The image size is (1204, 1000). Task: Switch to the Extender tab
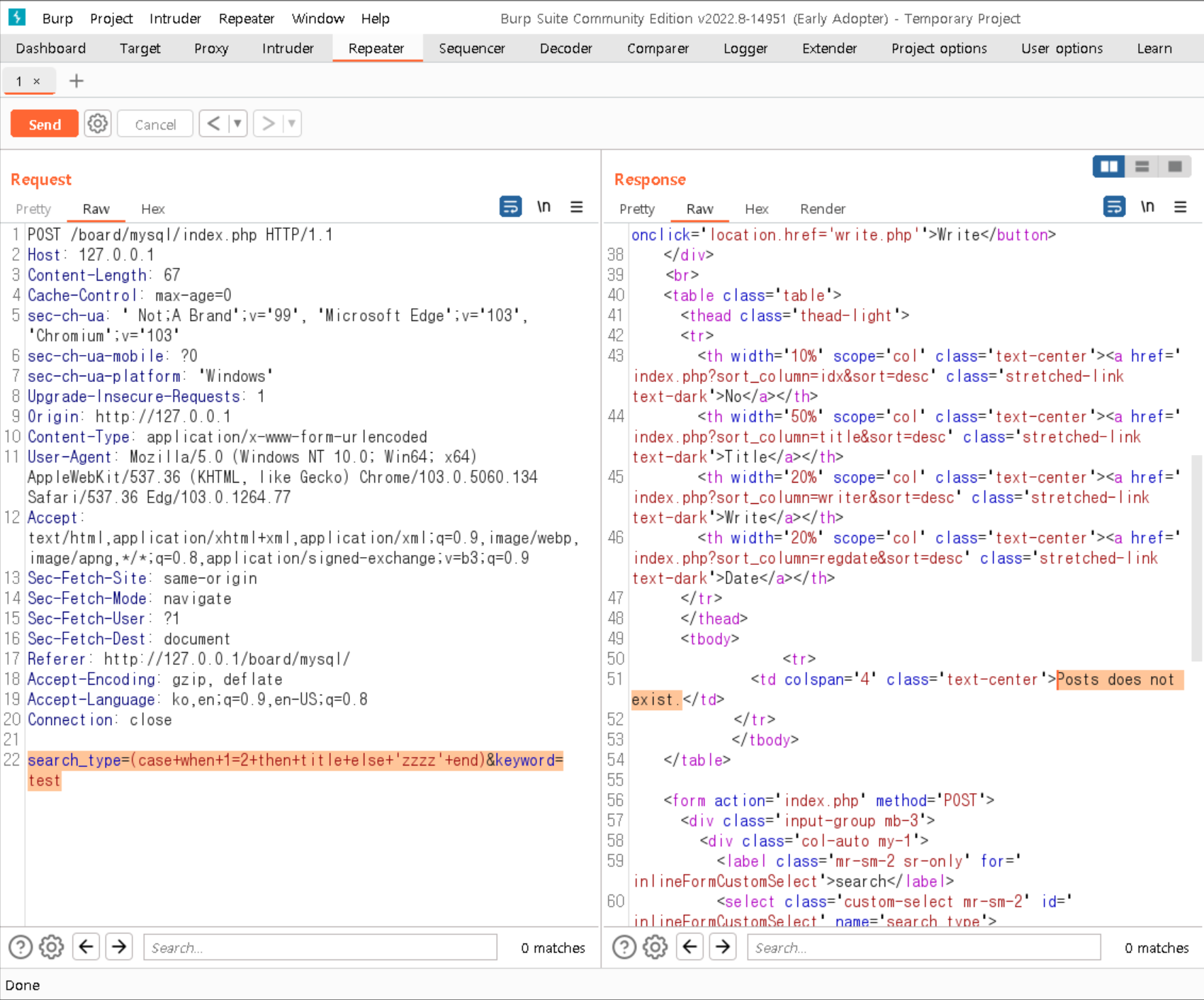[x=829, y=48]
